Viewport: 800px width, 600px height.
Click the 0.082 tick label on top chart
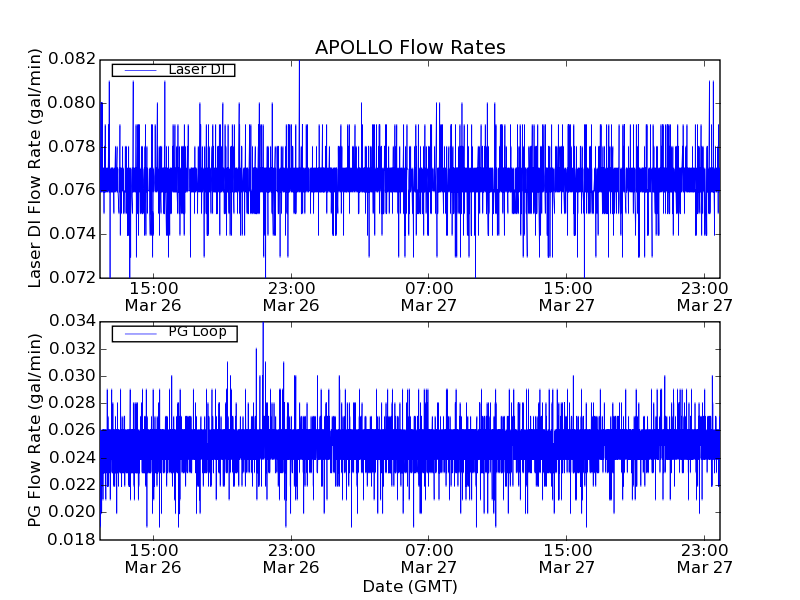[72, 59]
